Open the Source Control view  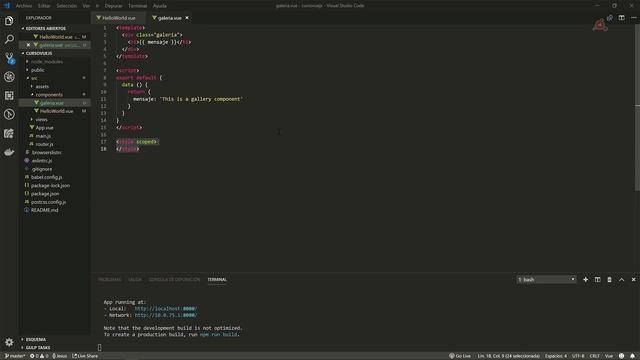pos(9,58)
